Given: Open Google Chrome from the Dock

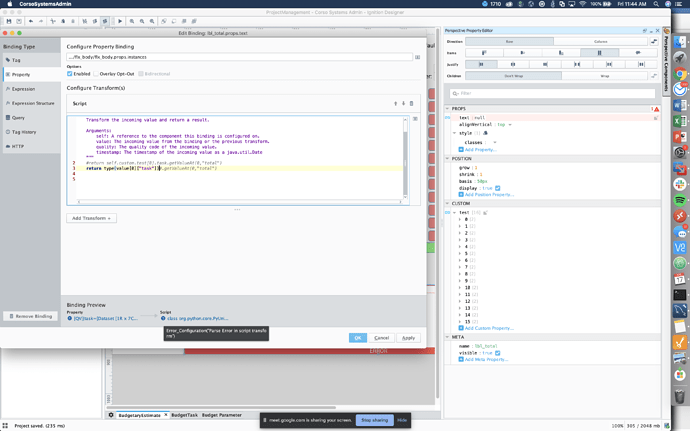Looking at the screenshot, I should pos(680,74).
